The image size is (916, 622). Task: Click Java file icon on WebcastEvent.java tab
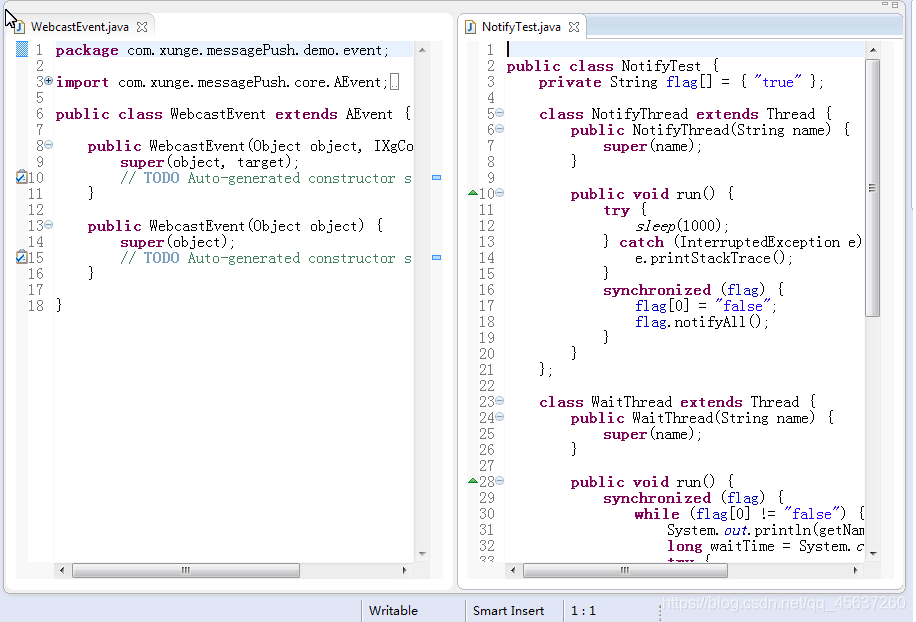[20, 27]
